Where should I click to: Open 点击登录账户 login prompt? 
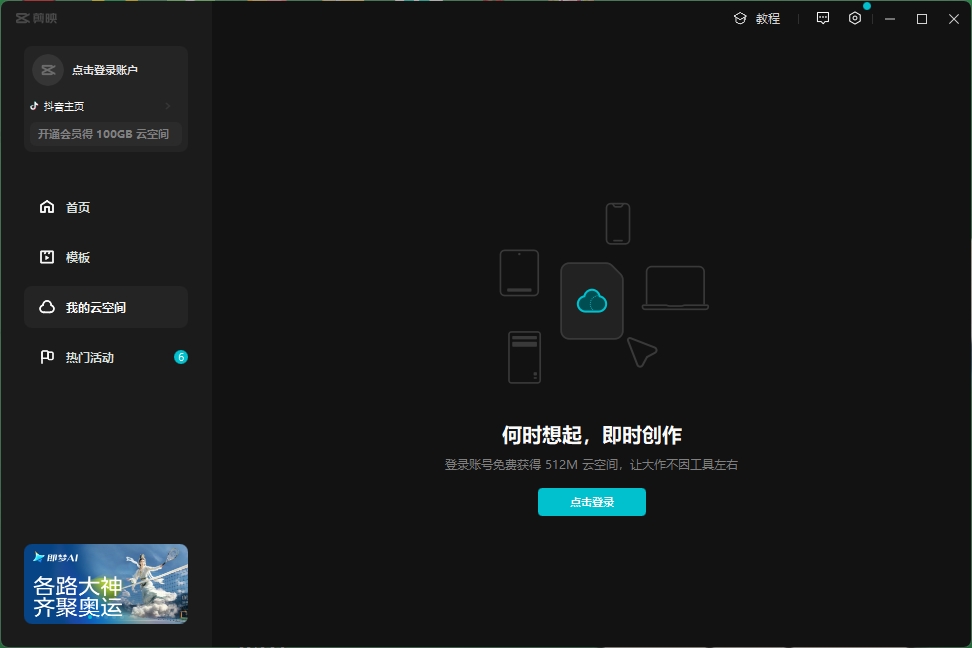point(105,70)
